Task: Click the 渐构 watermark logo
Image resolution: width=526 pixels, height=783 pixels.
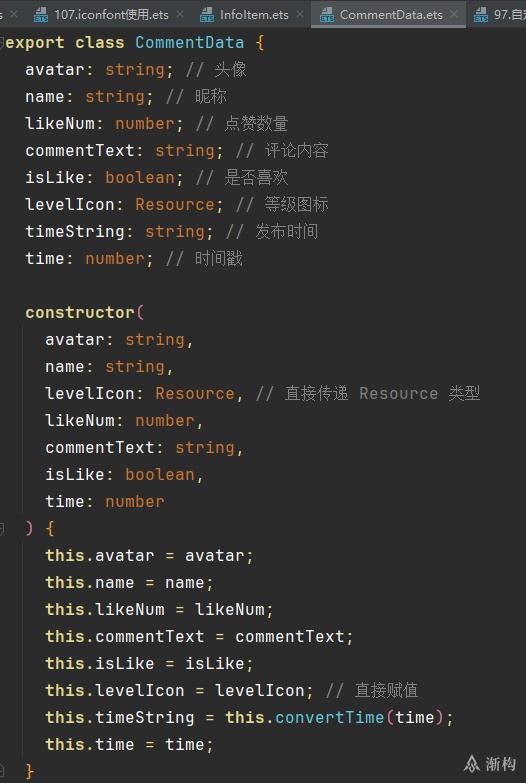Action: (490, 764)
